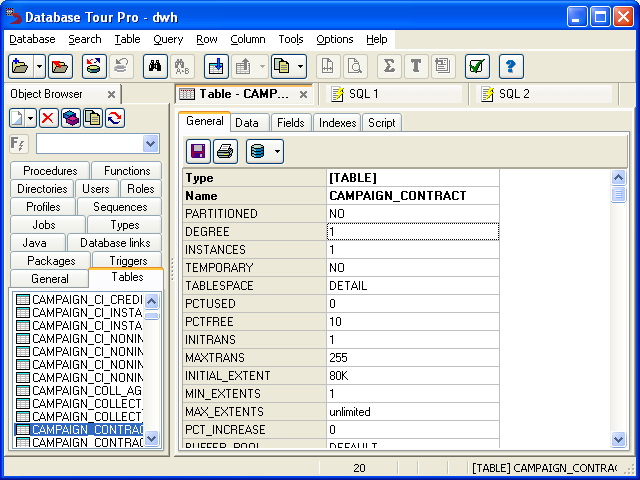Click the Save floppy disk icon on General tab
Screen dimensions: 640x480
198,151
